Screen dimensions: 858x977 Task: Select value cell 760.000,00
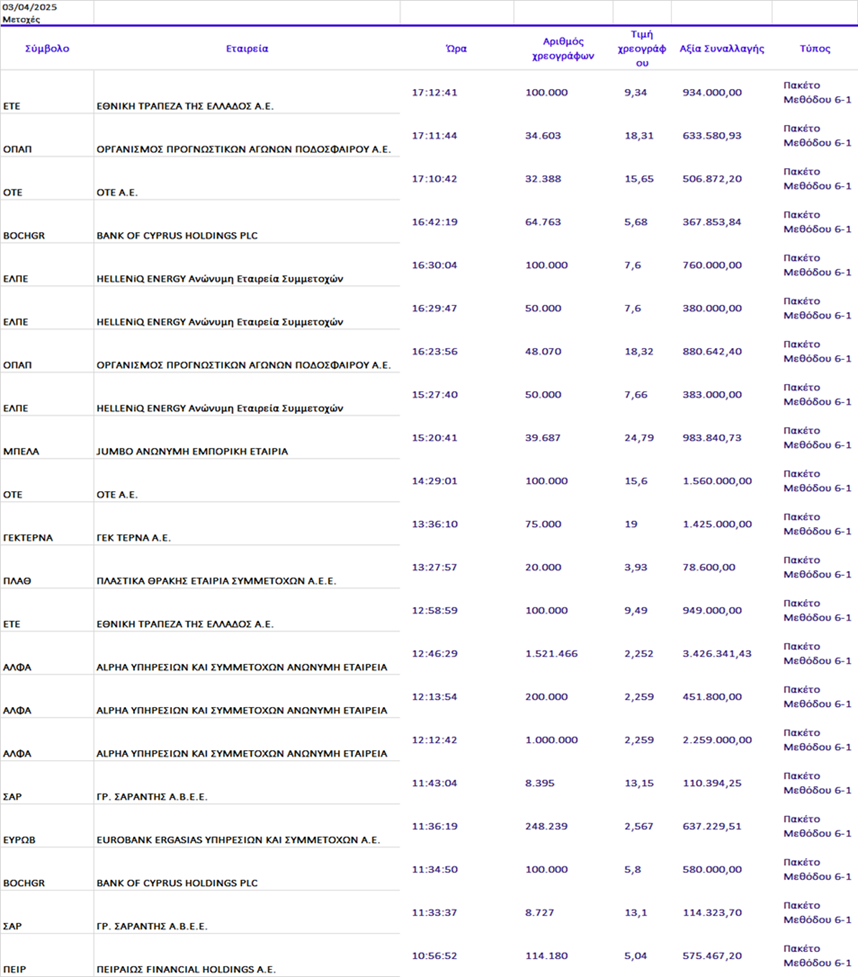point(712,265)
